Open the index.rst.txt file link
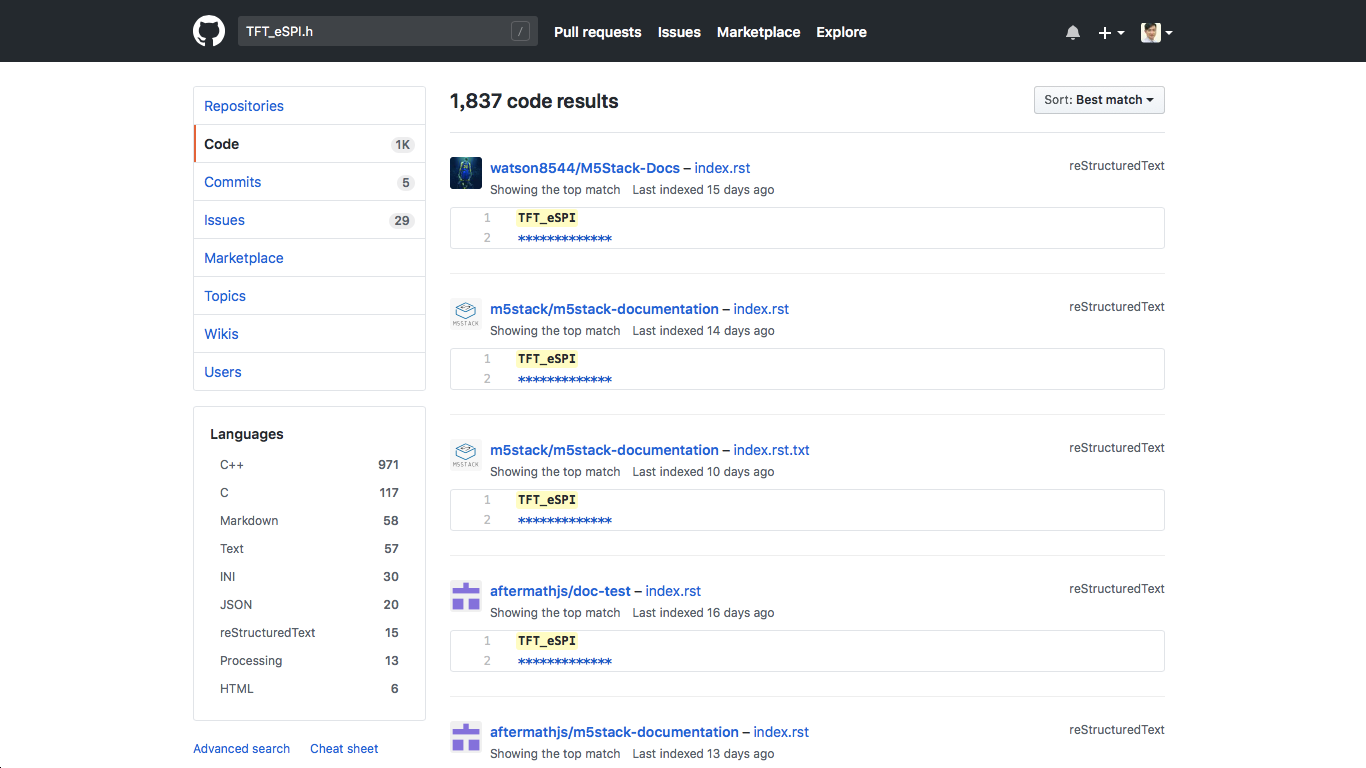This screenshot has width=1366, height=768. coord(771,450)
